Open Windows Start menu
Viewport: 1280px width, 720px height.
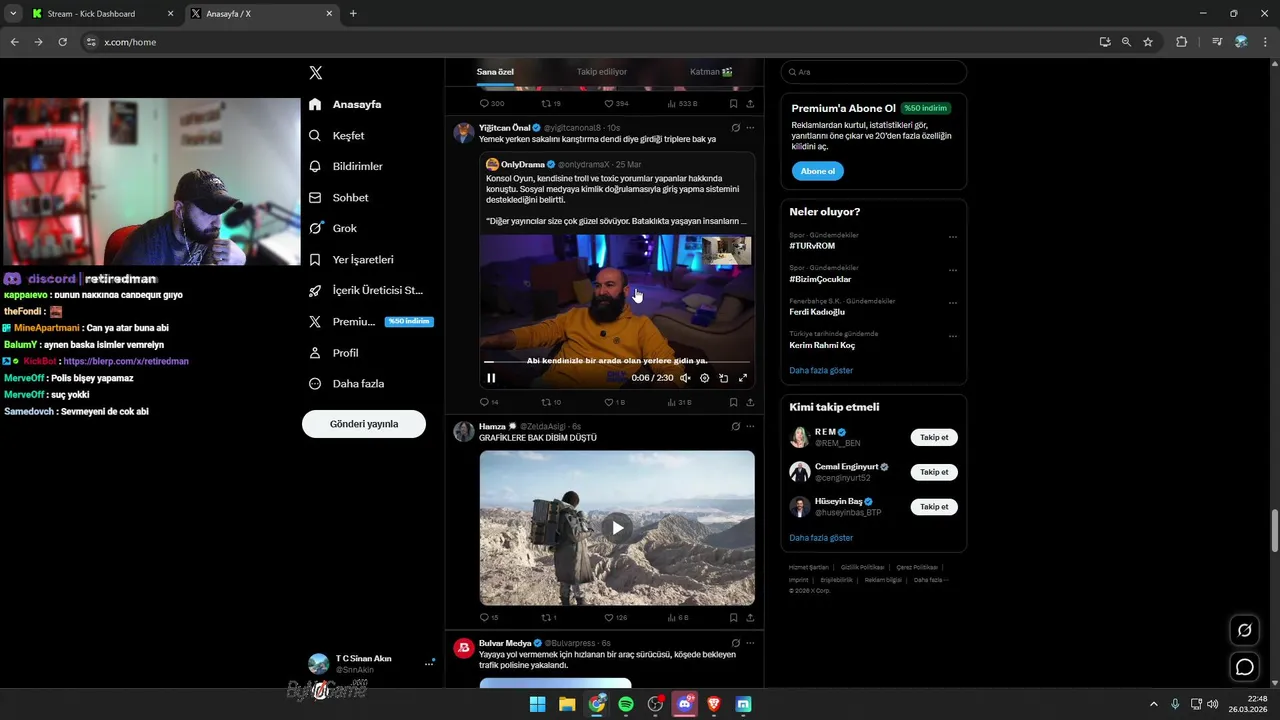pos(537,704)
